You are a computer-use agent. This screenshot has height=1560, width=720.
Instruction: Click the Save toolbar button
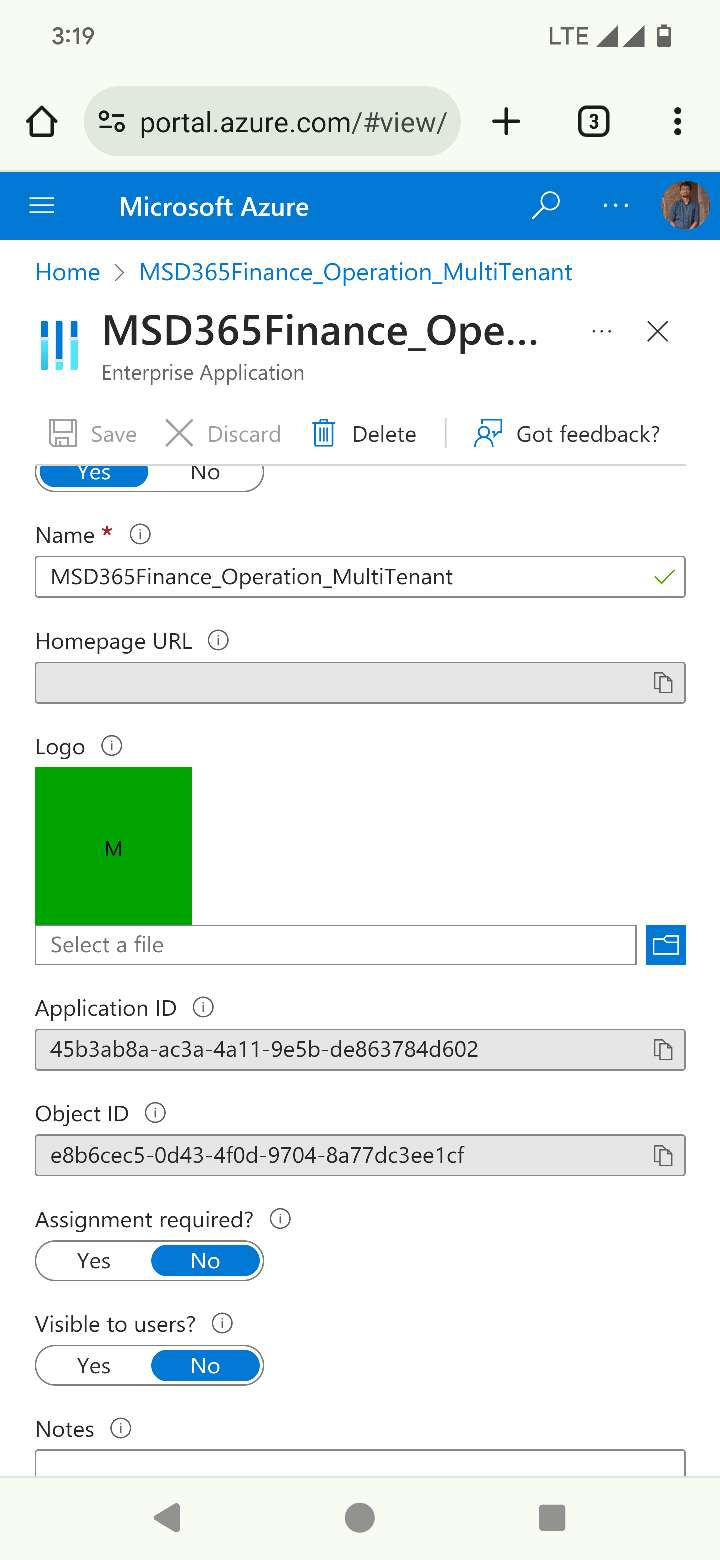[93, 434]
